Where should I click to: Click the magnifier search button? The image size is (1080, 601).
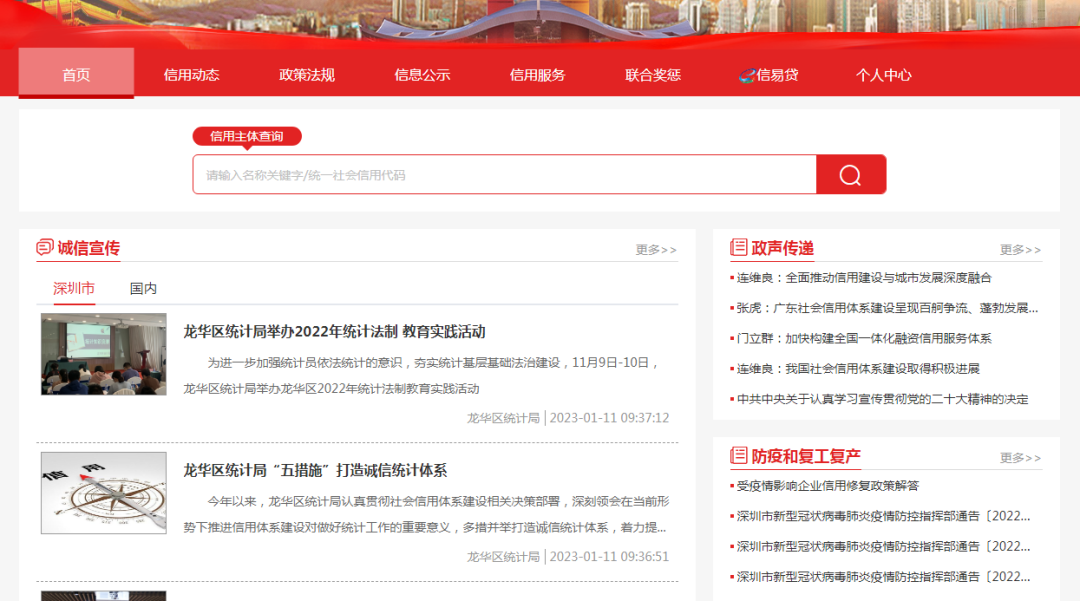[850, 175]
